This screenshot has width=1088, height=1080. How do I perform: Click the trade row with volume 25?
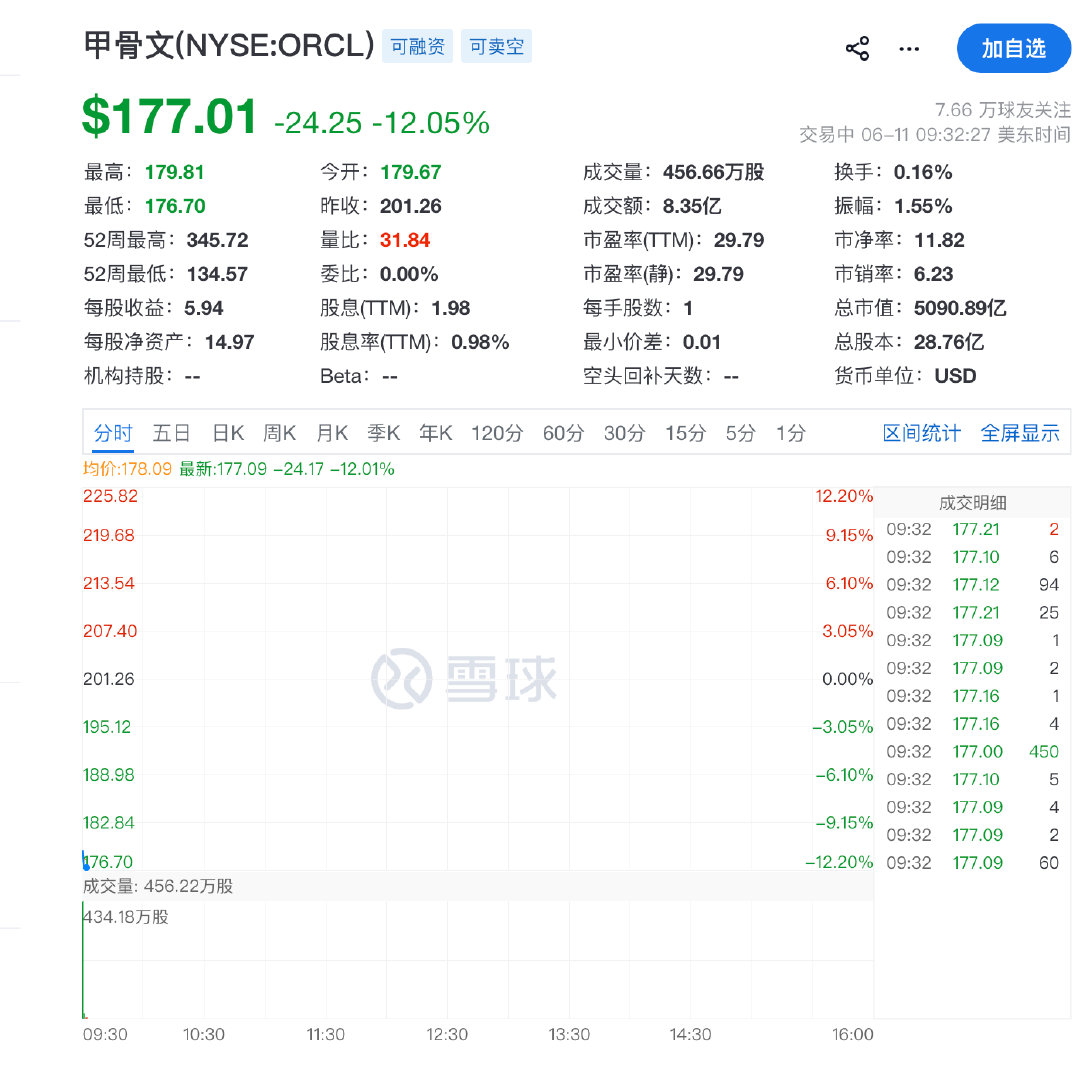tap(972, 613)
